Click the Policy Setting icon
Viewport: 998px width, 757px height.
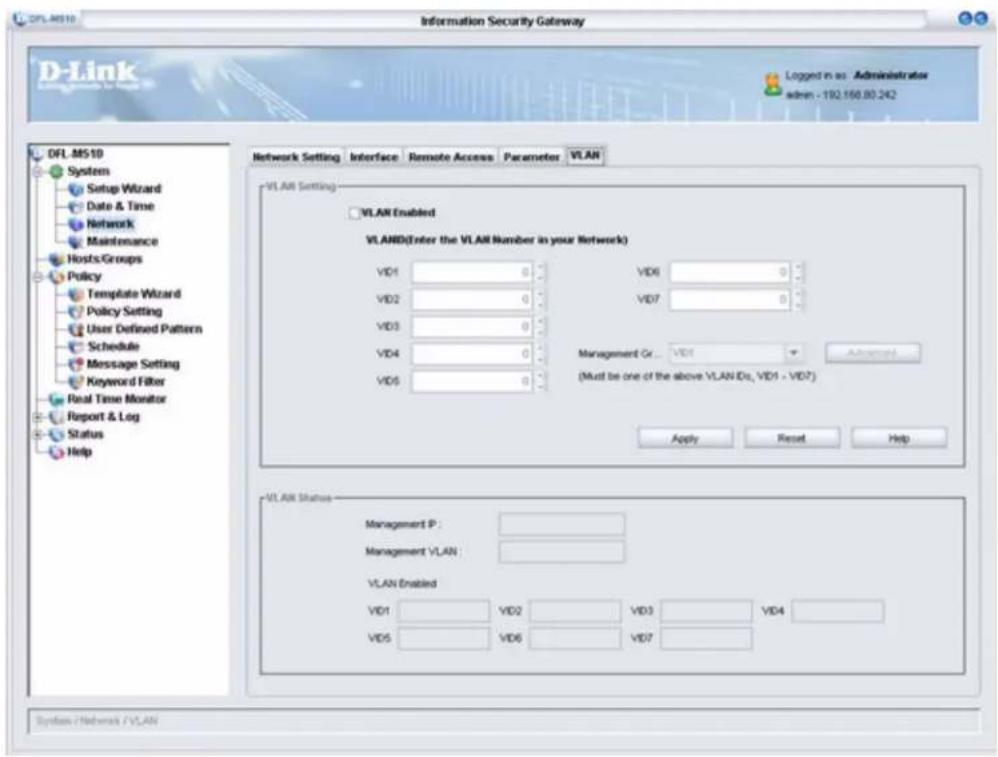pyautogui.click(x=76, y=311)
